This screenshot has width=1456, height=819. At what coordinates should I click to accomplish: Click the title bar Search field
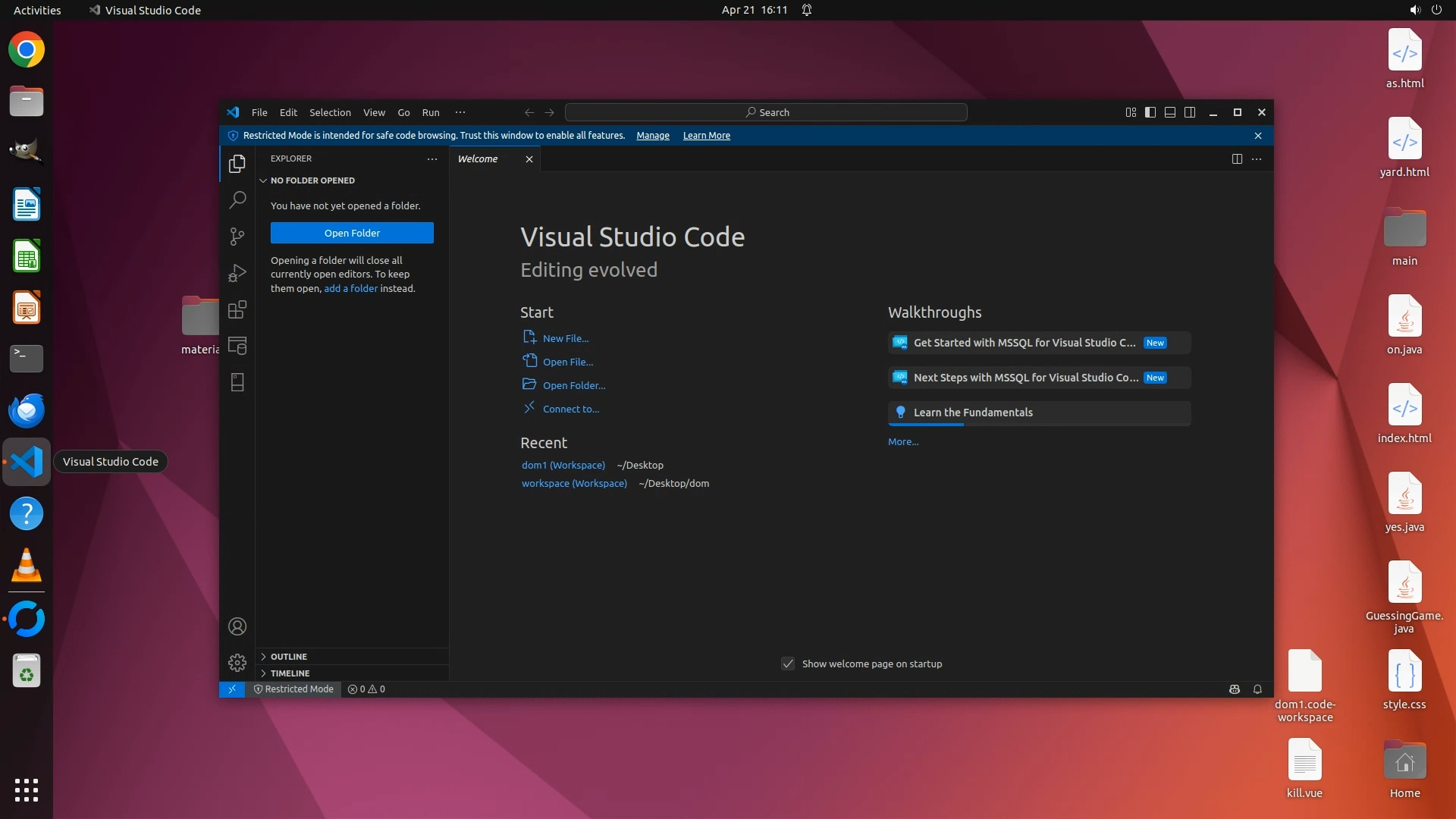[x=766, y=112]
